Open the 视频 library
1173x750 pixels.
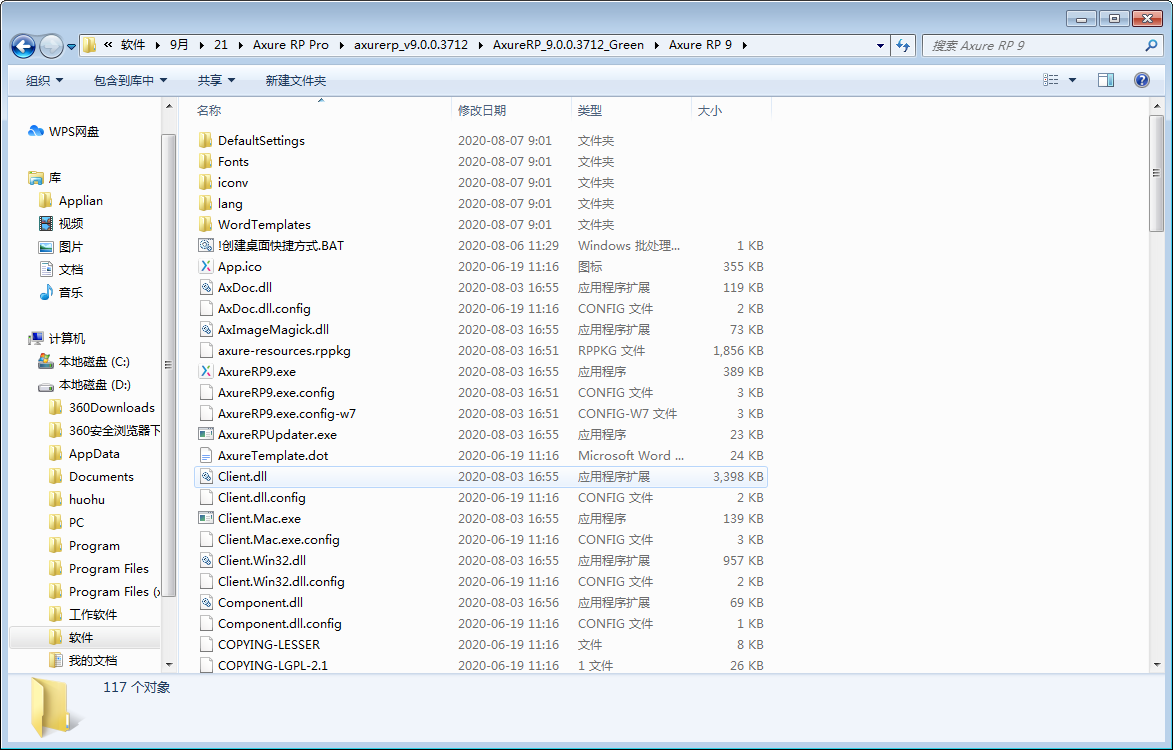pyautogui.click(x=61, y=224)
